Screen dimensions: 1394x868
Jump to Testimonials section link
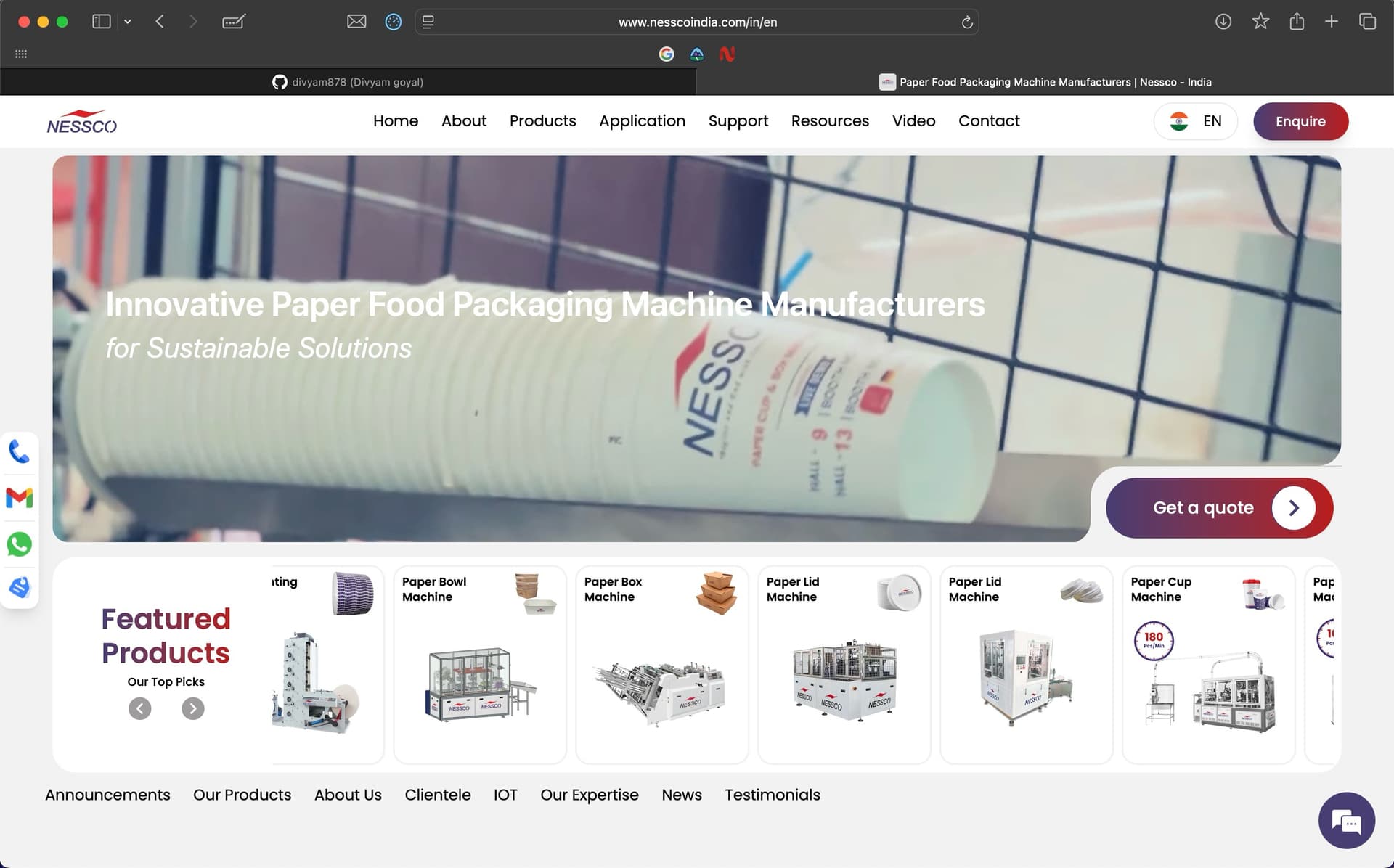pyautogui.click(x=773, y=795)
